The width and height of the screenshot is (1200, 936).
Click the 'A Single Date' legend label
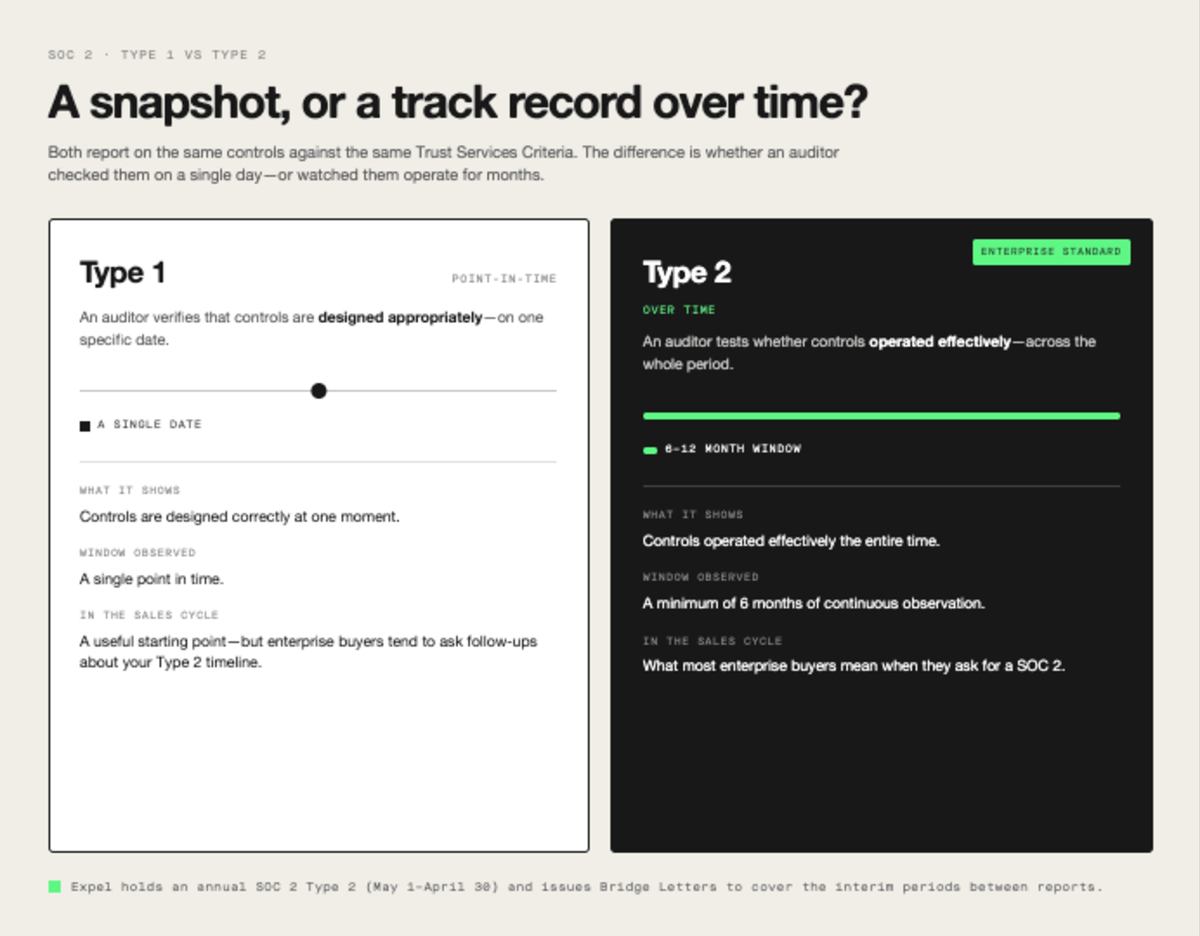tap(149, 425)
